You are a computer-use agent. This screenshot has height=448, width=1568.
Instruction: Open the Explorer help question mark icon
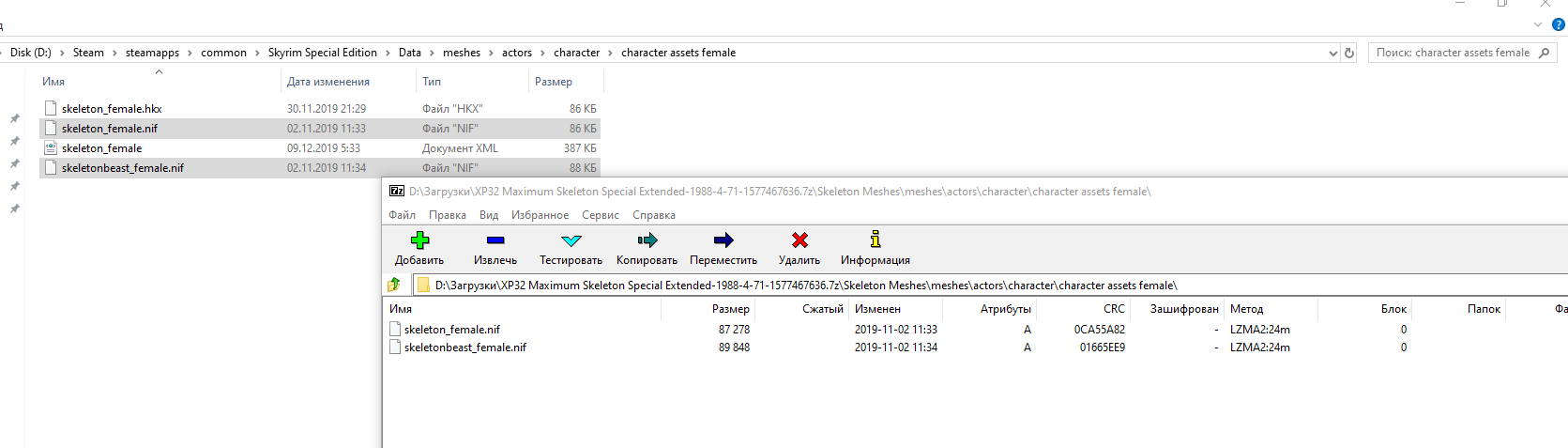click(1559, 24)
